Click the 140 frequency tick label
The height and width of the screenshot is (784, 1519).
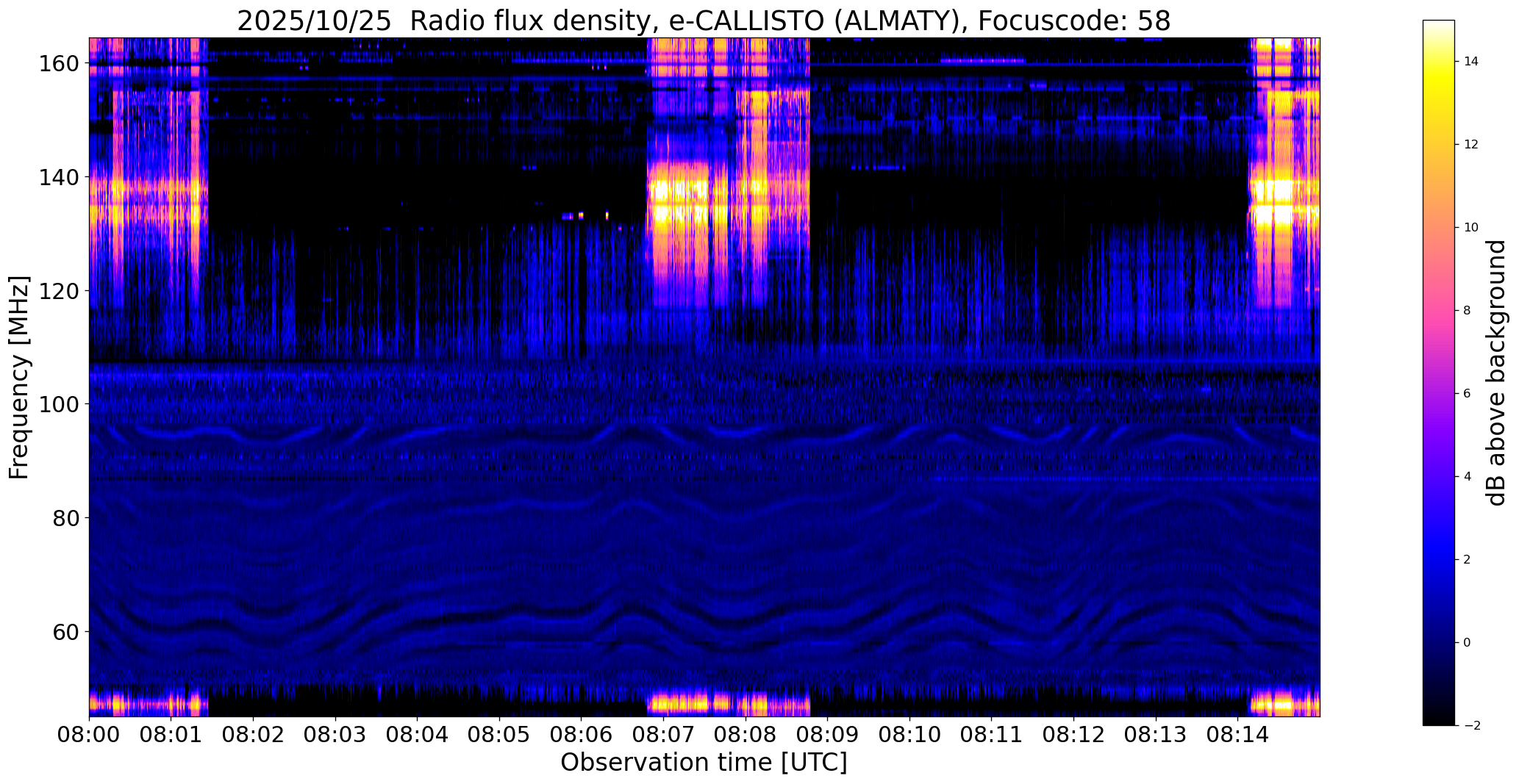[x=60, y=177]
